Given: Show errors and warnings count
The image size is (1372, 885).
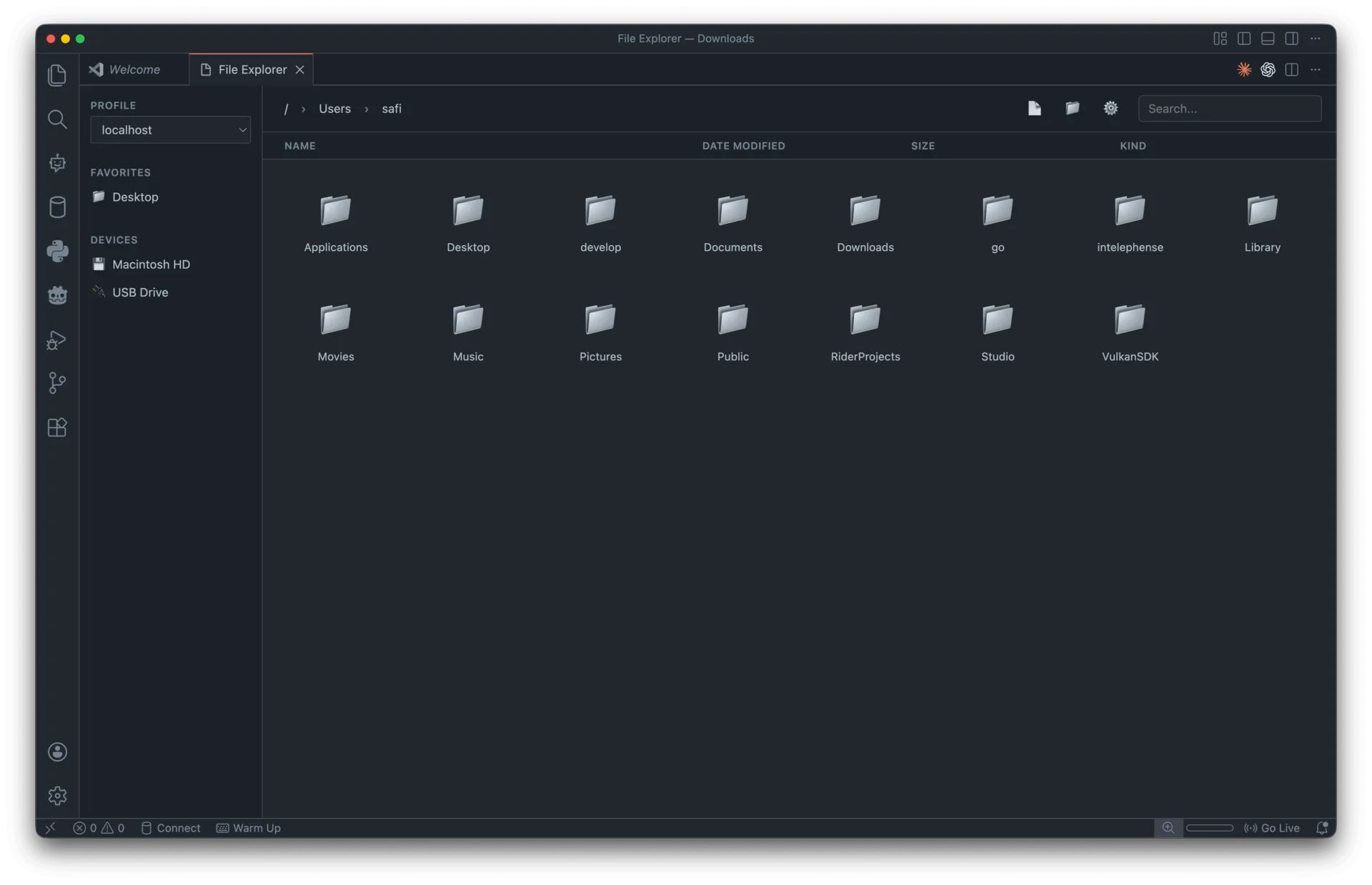Looking at the screenshot, I should point(99,828).
